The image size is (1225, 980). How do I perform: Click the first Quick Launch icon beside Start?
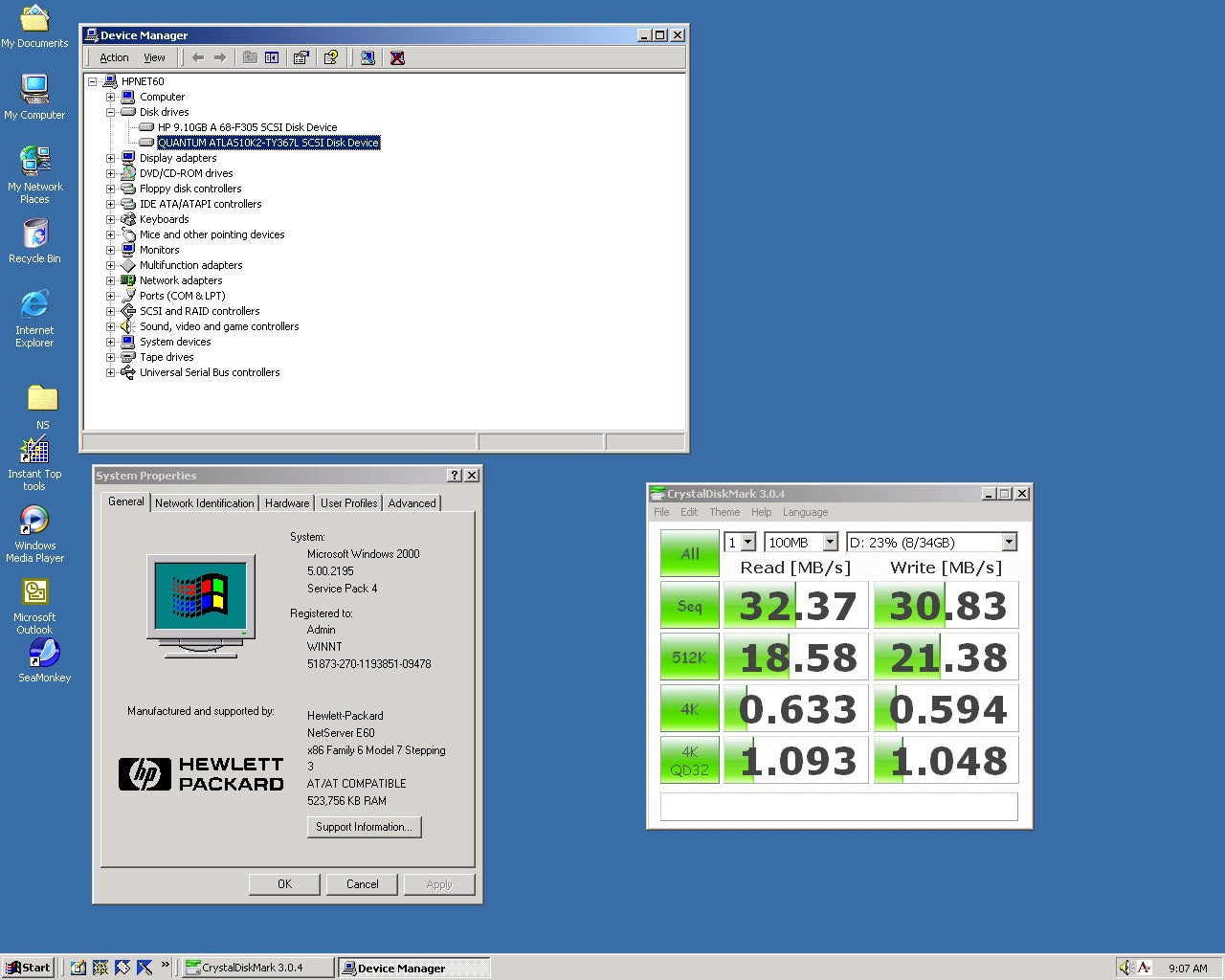(x=78, y=968)
